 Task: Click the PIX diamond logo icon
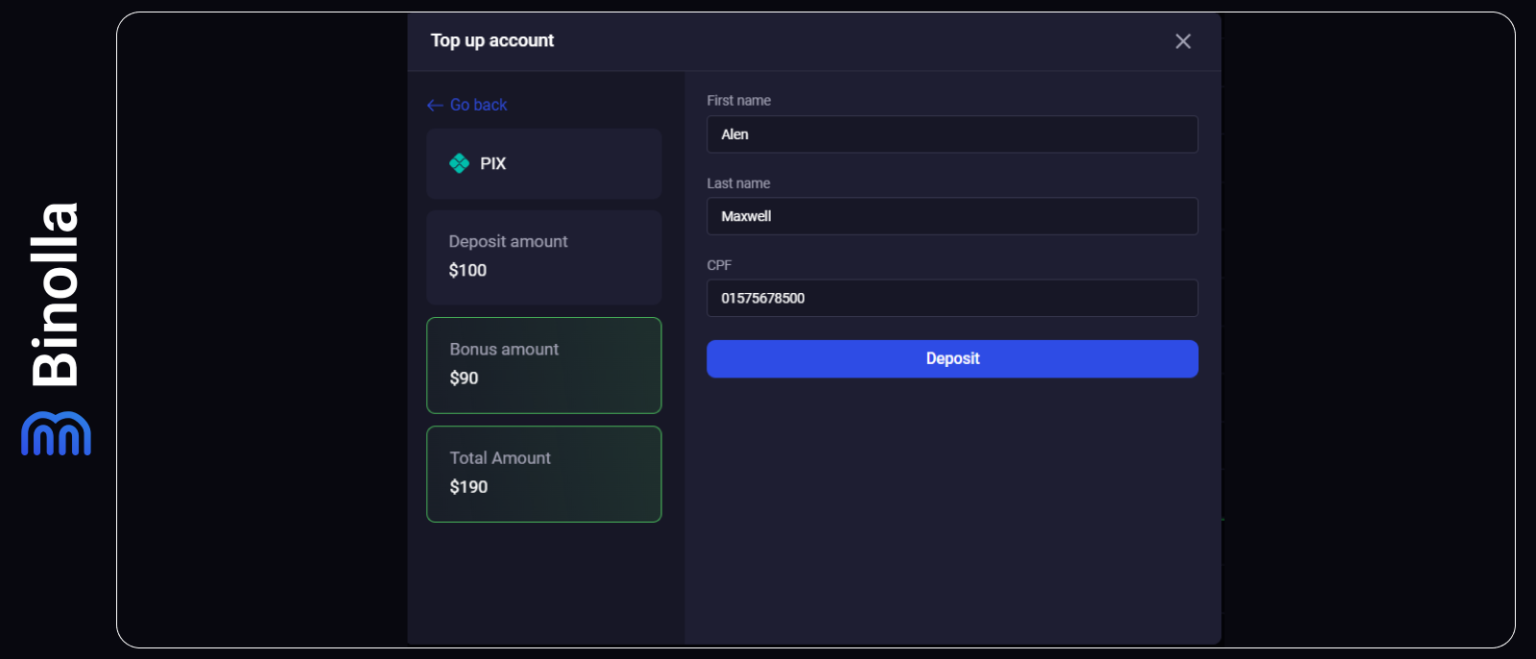coord(459,163)
